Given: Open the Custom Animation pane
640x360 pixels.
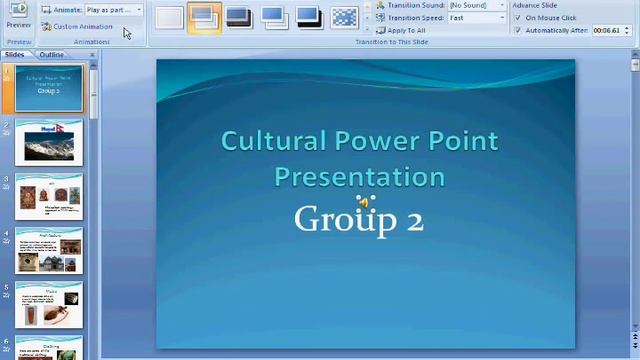Looking at the screenshot, I should [77, 27].
